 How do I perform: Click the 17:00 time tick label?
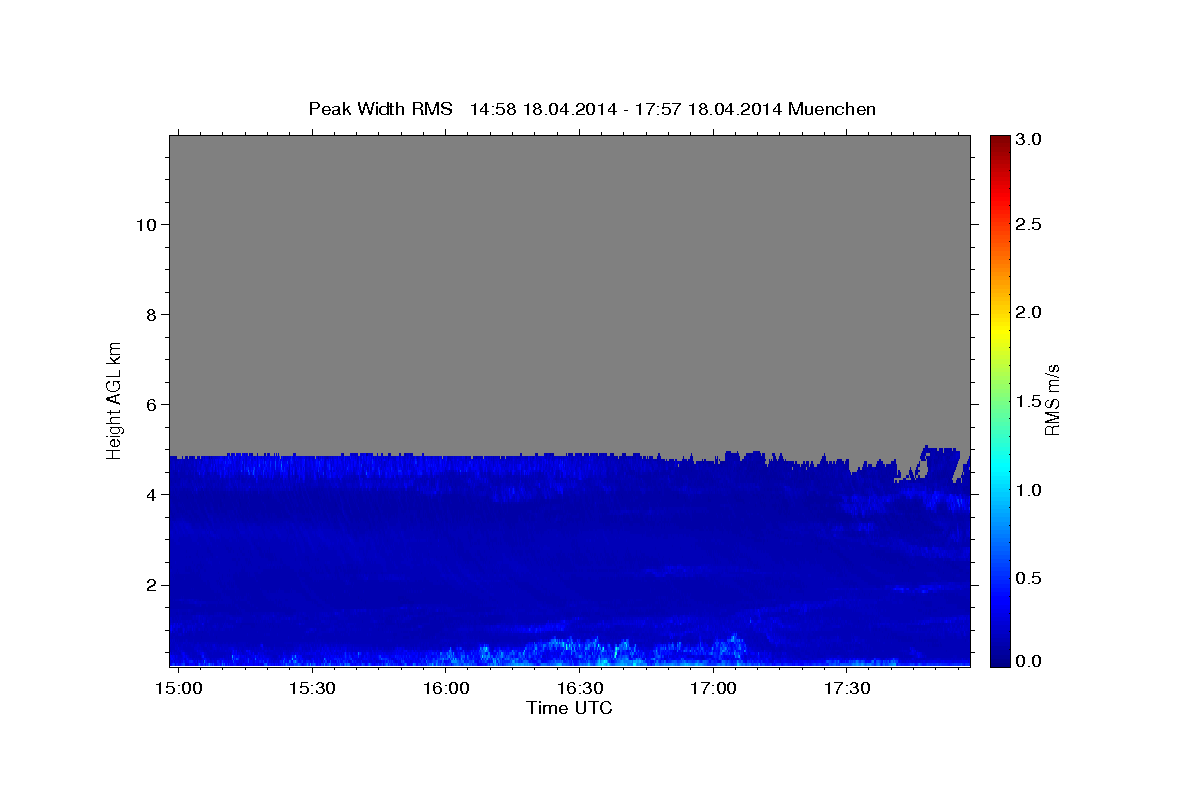(x=713, y=689)
